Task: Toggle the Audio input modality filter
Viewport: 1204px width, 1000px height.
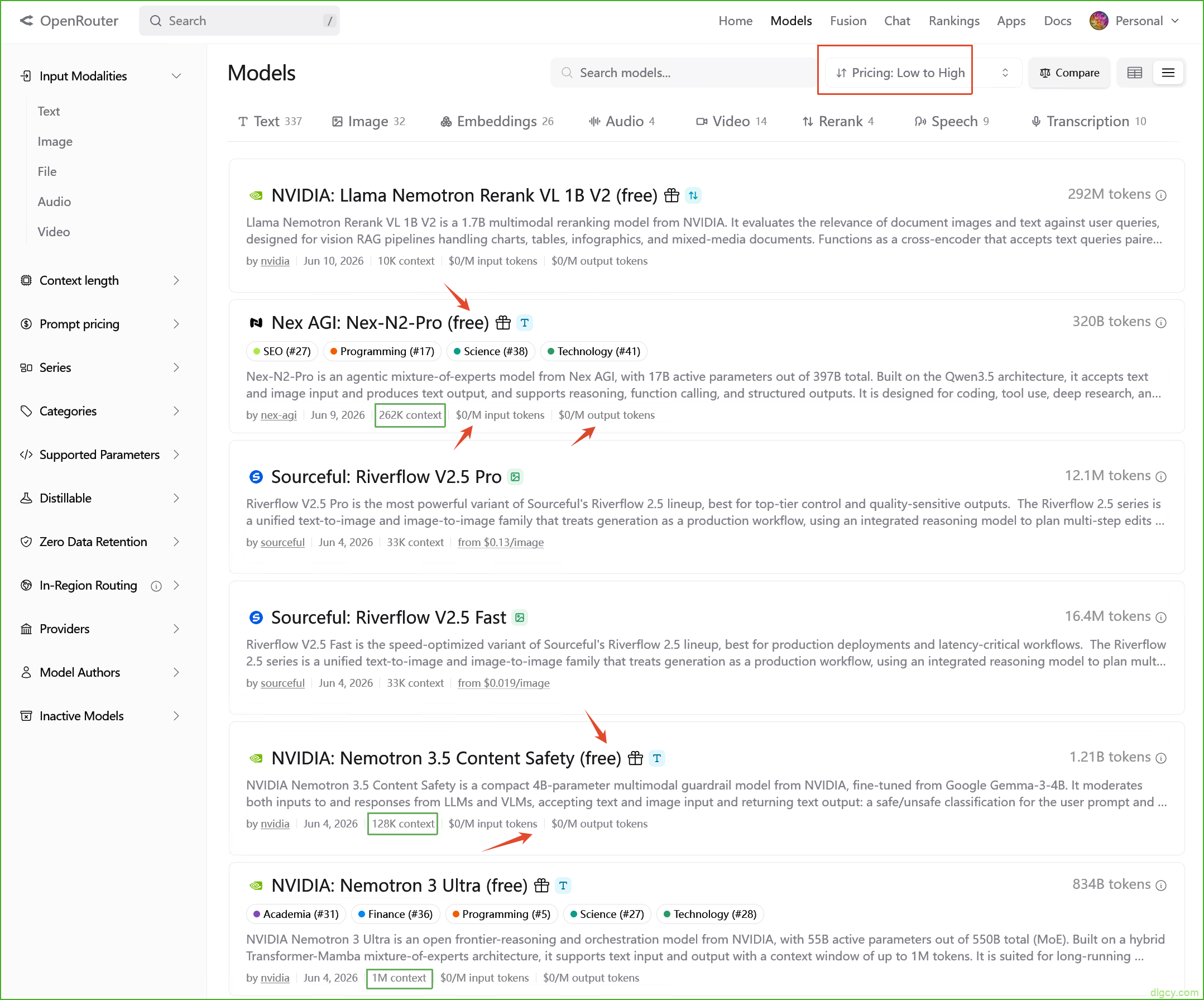Action: [x=55, y=202]
